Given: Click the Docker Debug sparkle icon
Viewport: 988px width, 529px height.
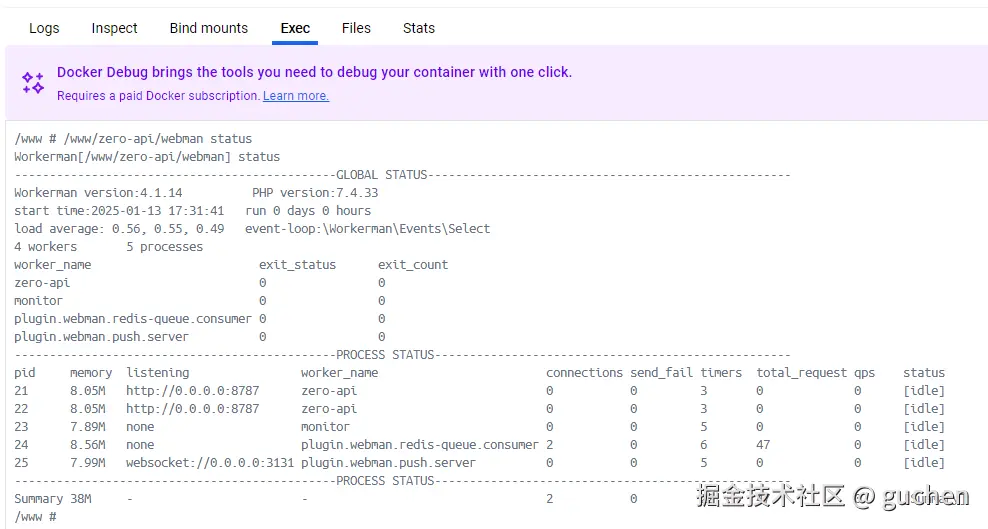Looking at the screenshot, I should click(x=33, y=83).
